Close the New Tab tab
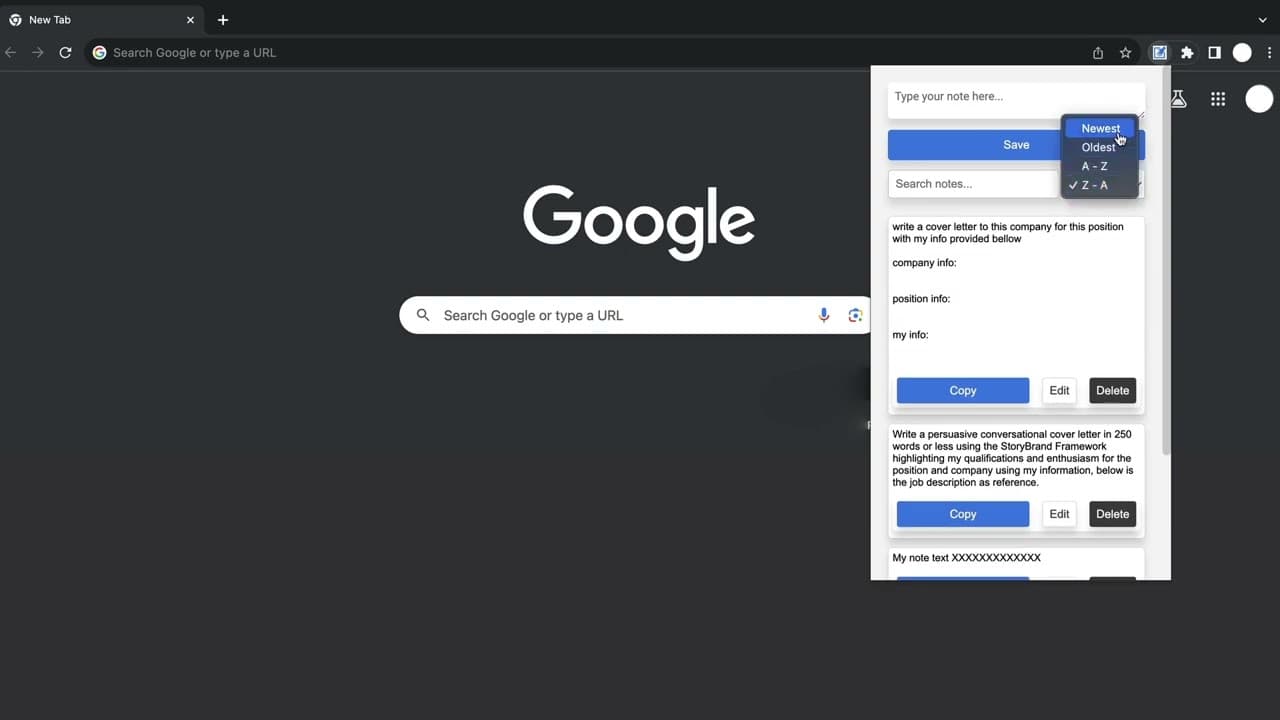The height and width of the screenshot is (720, 1280). click(190, 20)
